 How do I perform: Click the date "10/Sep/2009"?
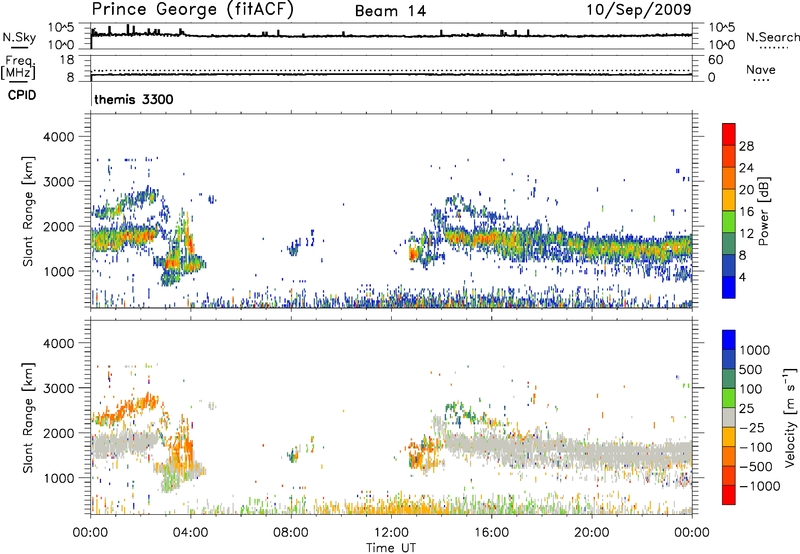click(x=639, y=10)
